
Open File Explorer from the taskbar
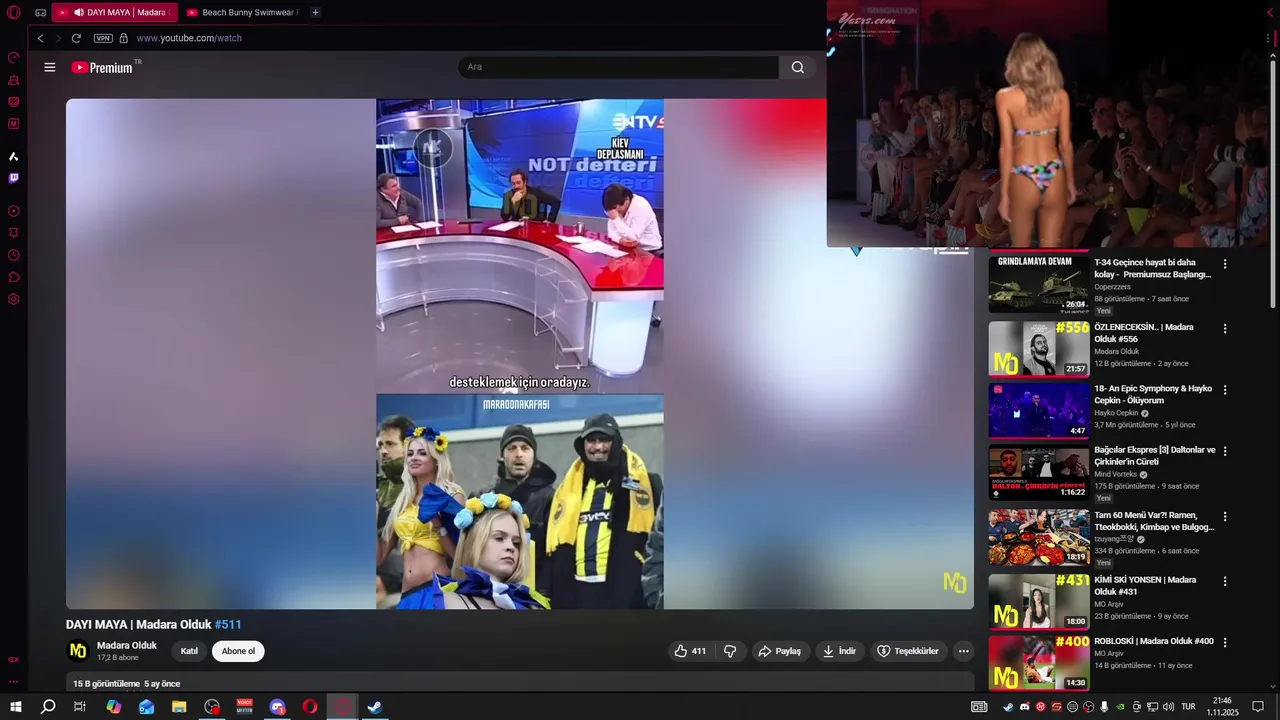pos(179,707)
